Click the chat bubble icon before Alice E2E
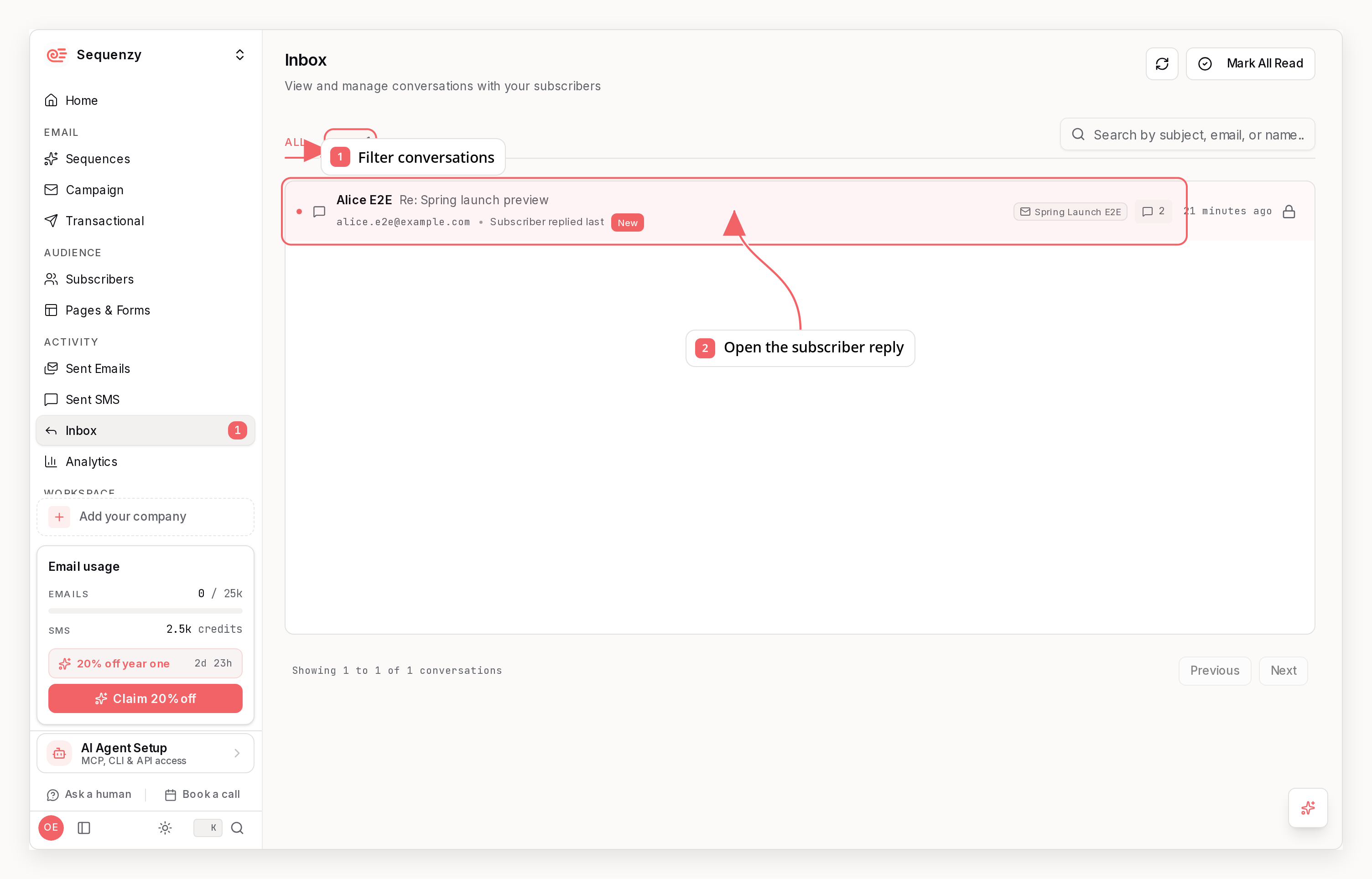The image size is (1372, 879). pyautogui.click(x=319, y=212)
